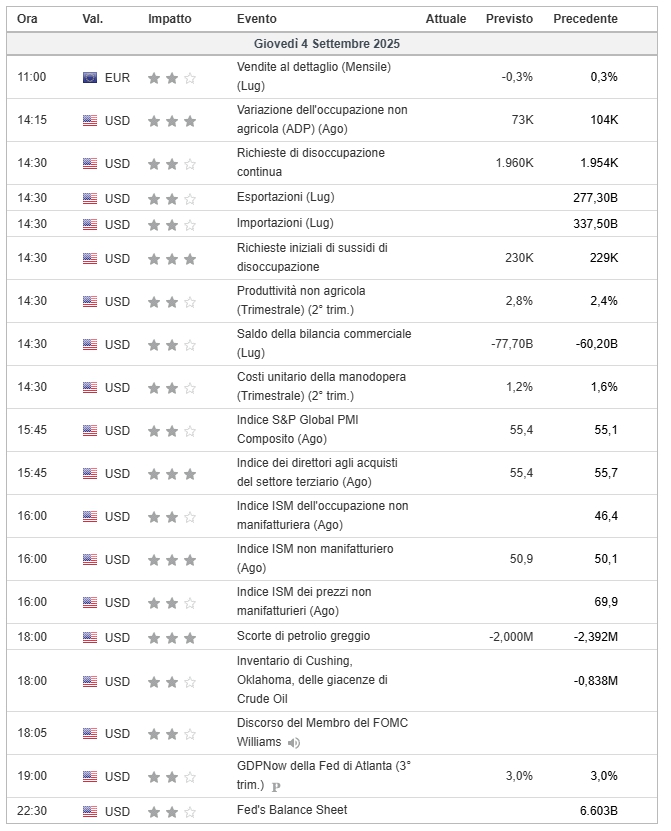Open the Importazioni (Lug) event
671x831 pixels.
click(285, 223)
